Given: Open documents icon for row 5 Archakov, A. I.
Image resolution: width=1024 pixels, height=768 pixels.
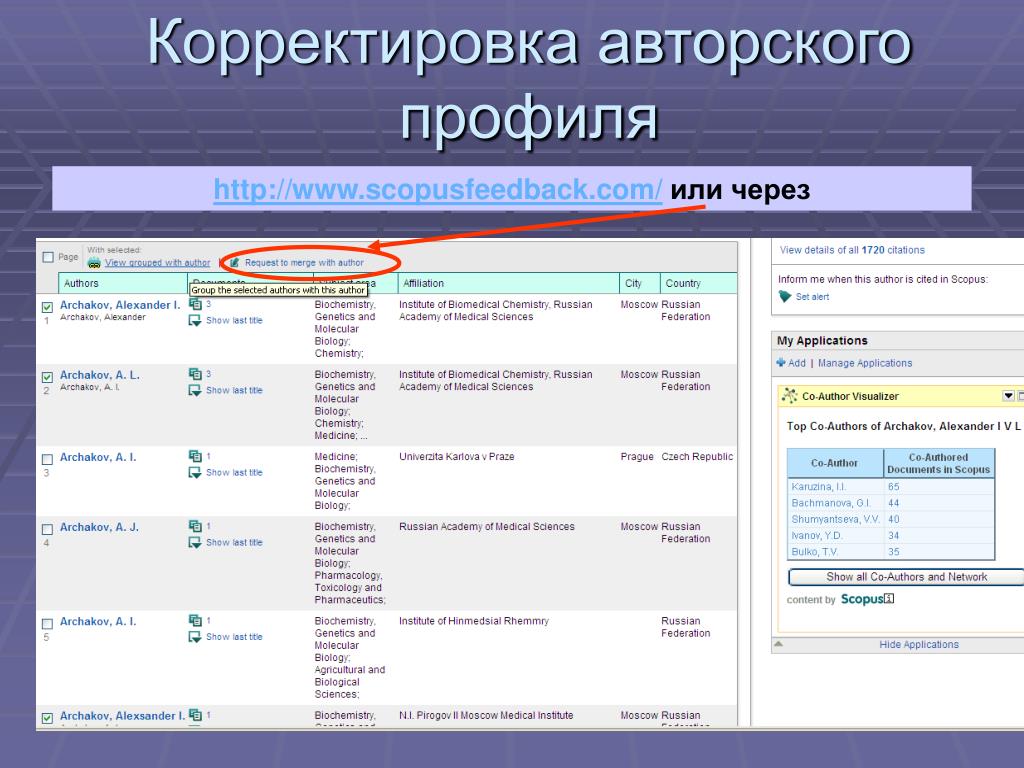Looking at the screenshot, I should pos(195,620).
